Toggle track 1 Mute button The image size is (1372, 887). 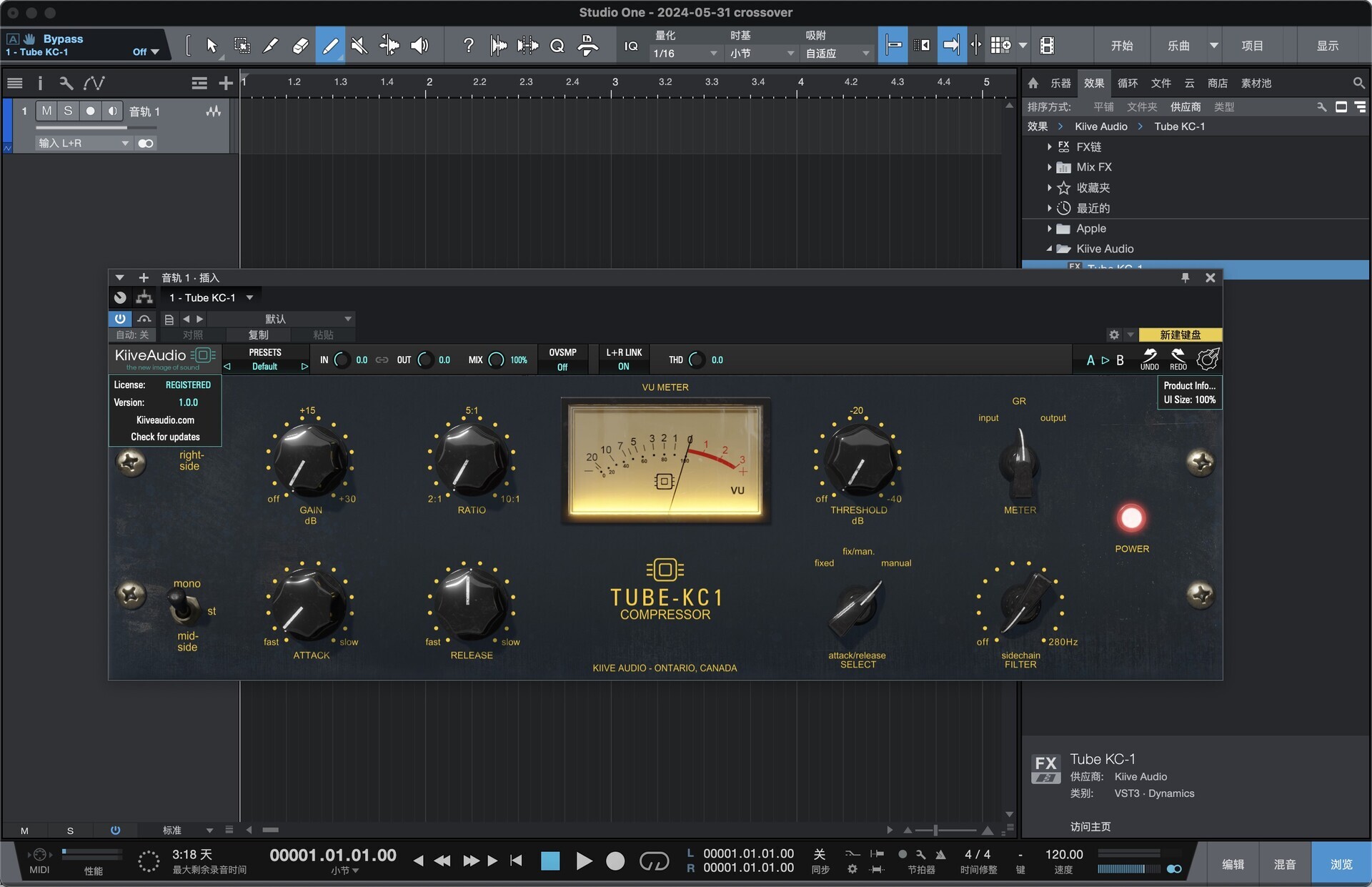click(46, 111)
